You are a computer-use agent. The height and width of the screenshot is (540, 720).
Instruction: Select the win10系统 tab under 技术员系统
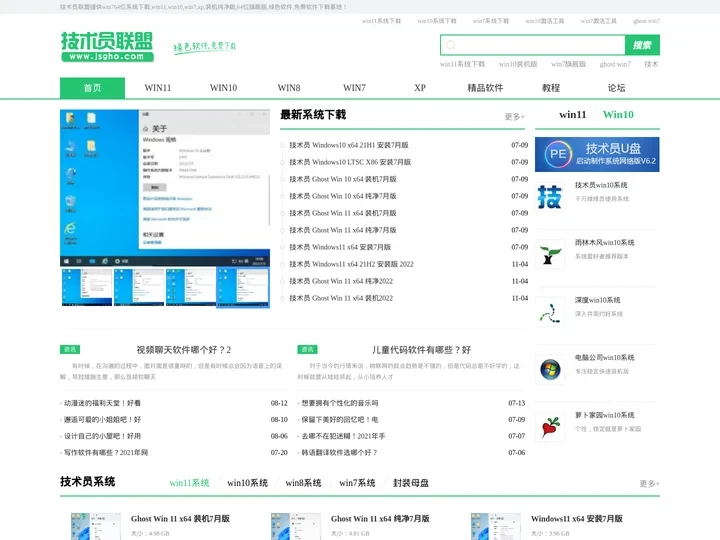pyautogui.click(x=248, y=483)
